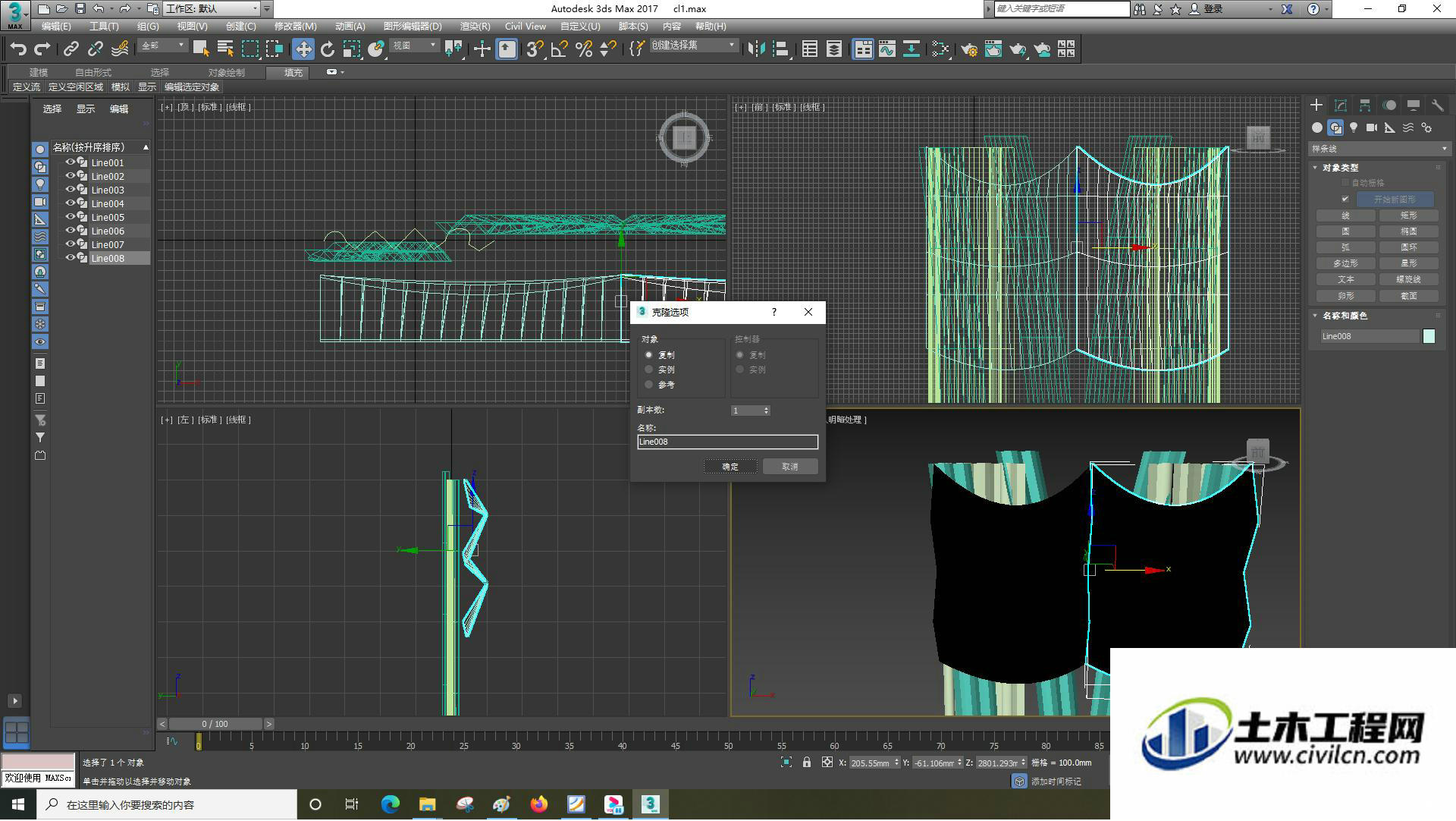
Task: Toggle absolute mode transform type-in
Action: 827,763
